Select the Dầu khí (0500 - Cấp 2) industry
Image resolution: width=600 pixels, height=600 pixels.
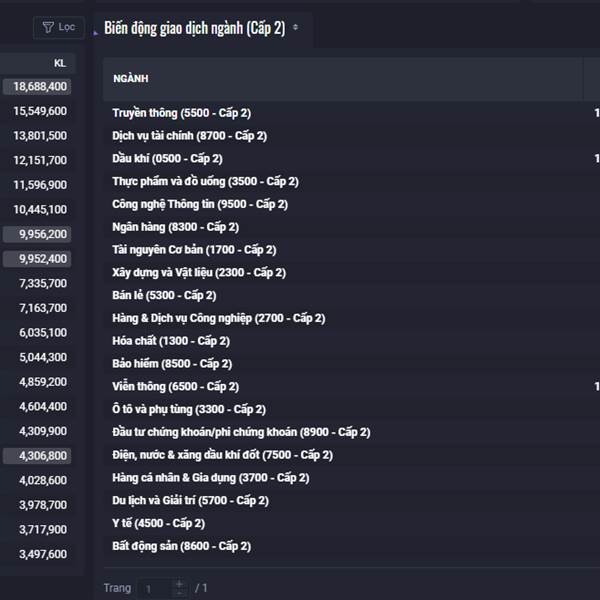coord(352,158)
